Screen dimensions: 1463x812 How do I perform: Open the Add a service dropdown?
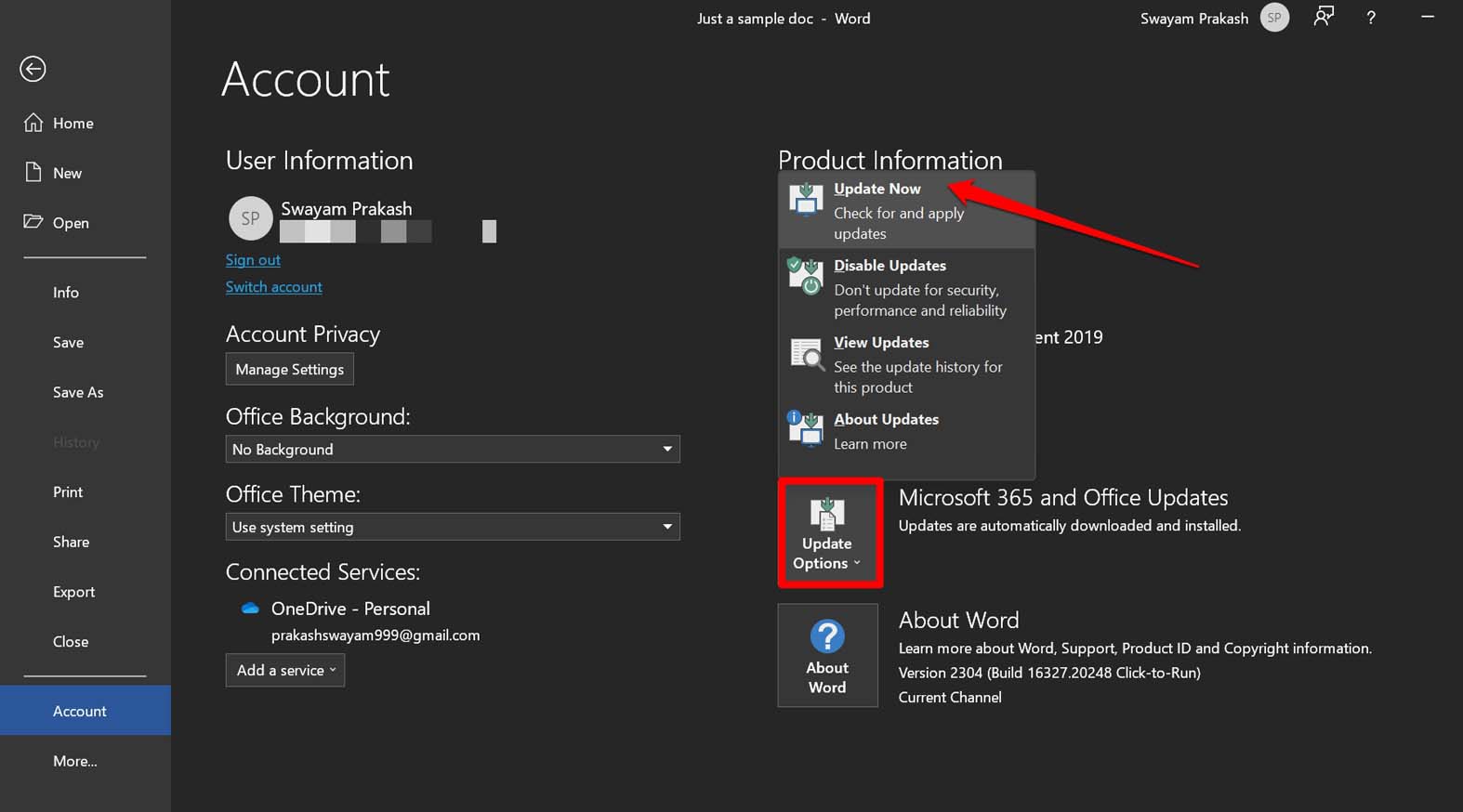click(285, 670)
